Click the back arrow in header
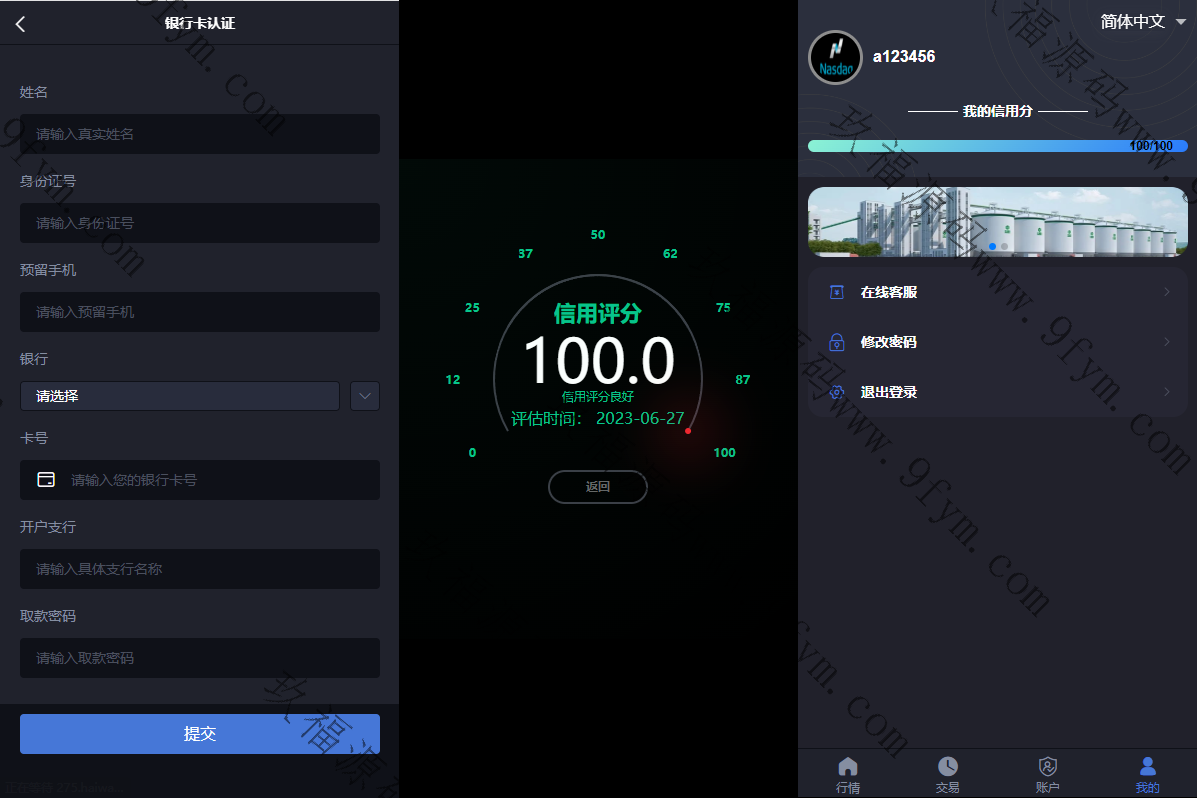Viewport: 1197px width, 798px height. (21, 24)
